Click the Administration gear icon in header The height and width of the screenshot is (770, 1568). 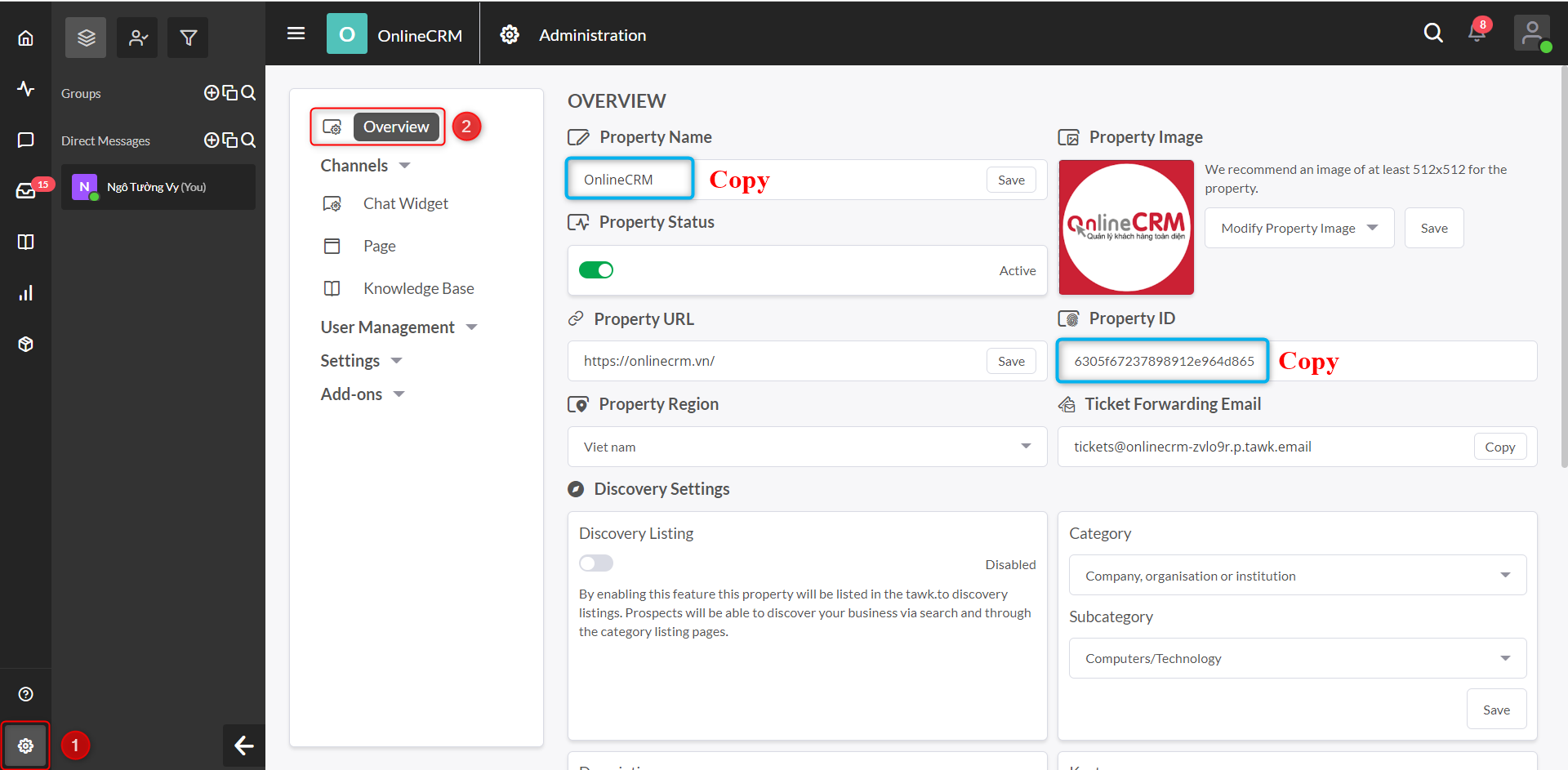coord(510,34)
